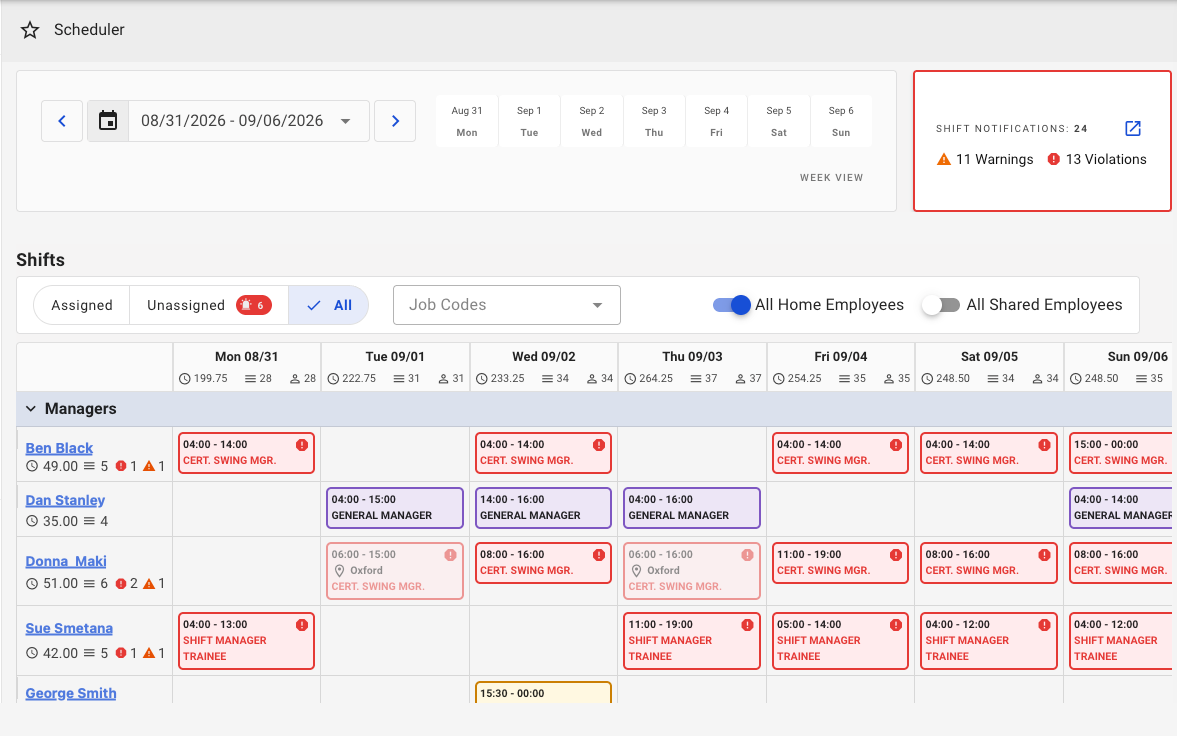1177x736 pixels.
Task: Click Ben Black's warning triangle count icon
Action: 149,466
